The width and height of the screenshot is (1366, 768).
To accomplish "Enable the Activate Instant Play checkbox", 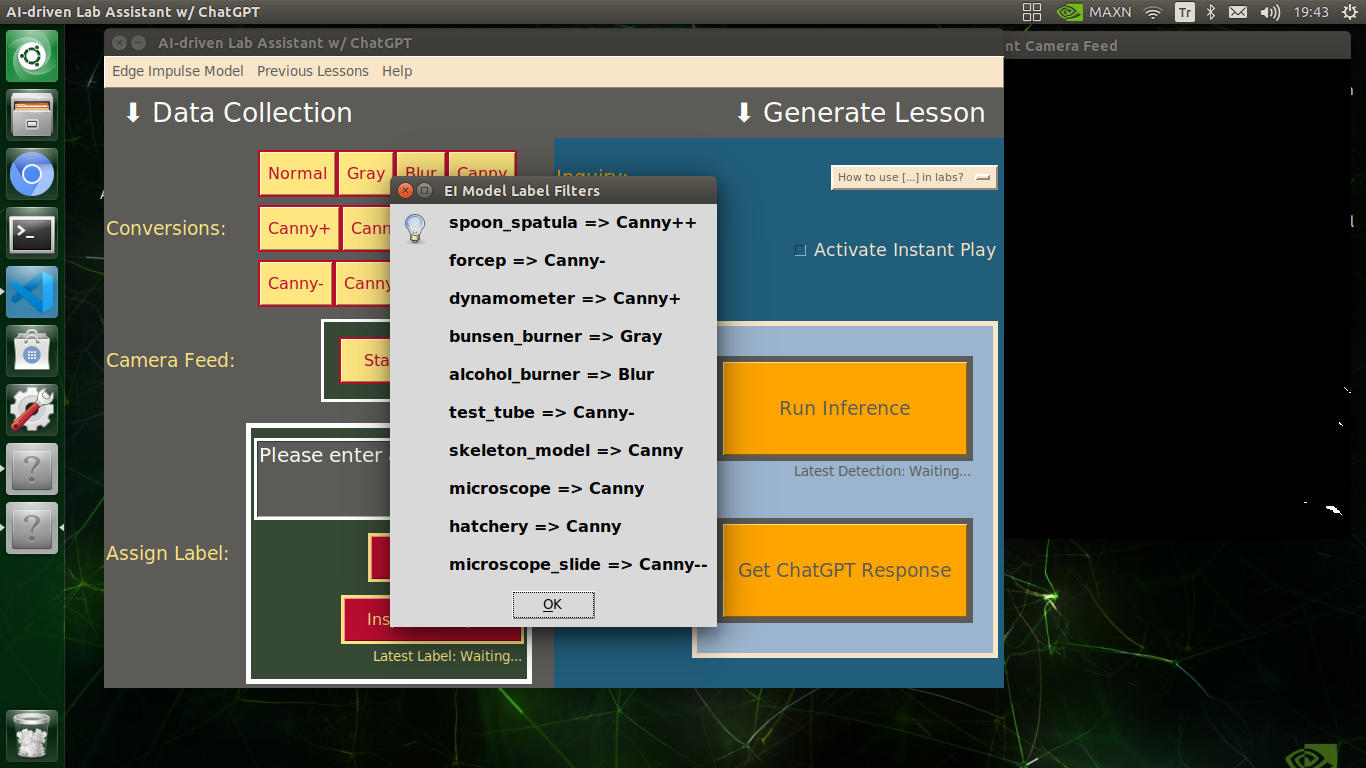I will (800, 250).
